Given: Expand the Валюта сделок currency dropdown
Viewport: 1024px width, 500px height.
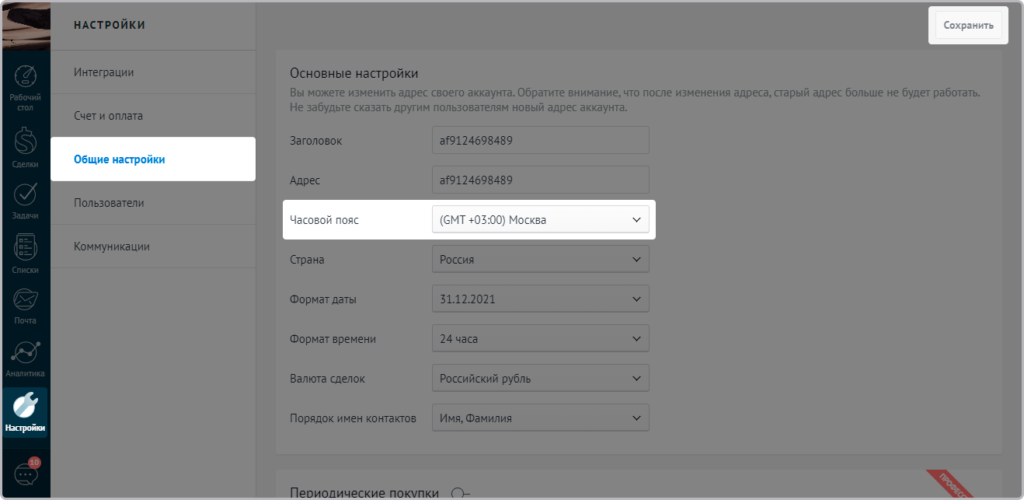Looking at the screenshot, I should tap(540, 378).
